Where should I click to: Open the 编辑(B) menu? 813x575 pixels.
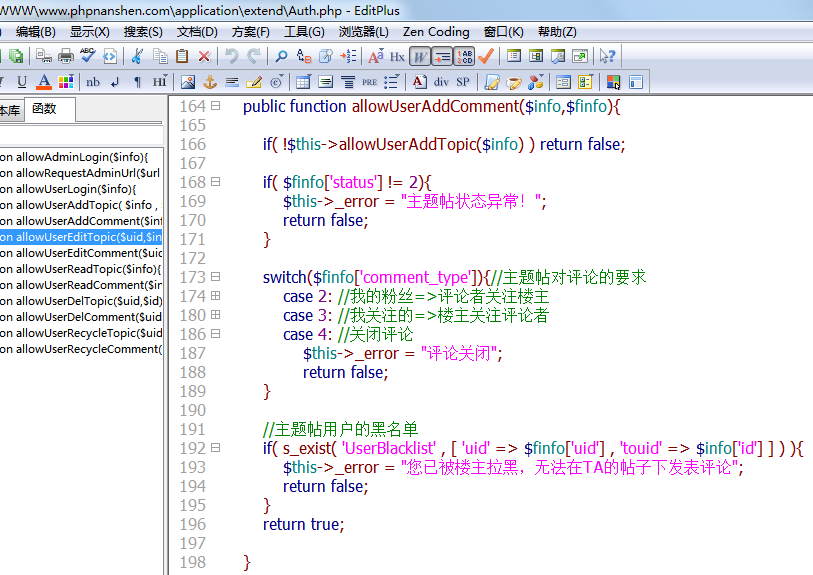click(36, 32)
